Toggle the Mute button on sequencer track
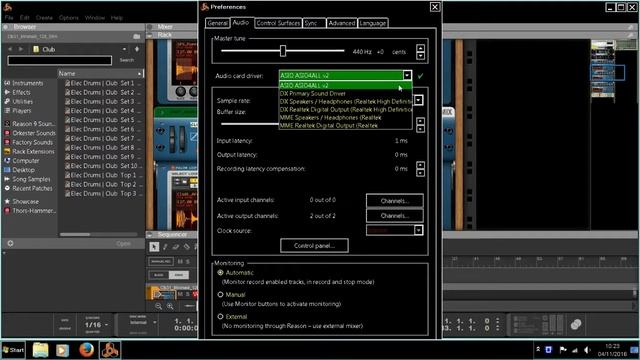Image resolution: width=640 pixels, height=360 pixels. pyautogui.click(x=180, y=294)
